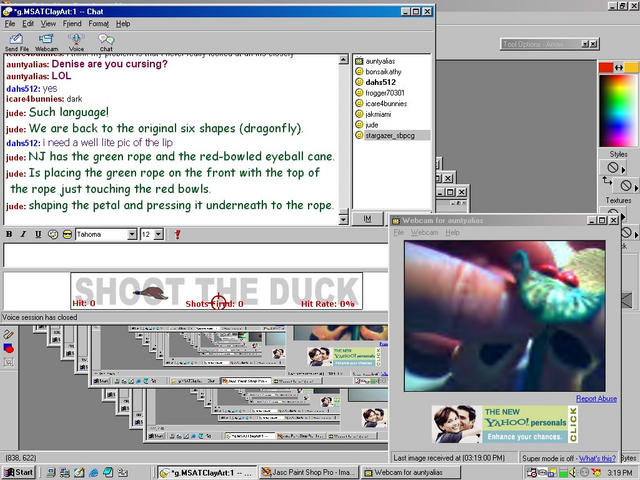Click the auntyalias webcam image
The image size is (640, 480).
(504, 316)
